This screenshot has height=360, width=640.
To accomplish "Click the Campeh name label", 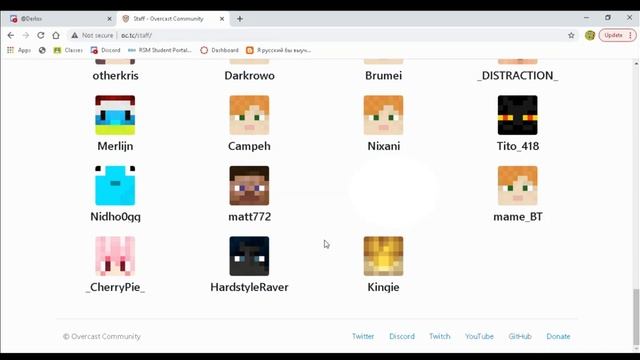I will [249, 146].
